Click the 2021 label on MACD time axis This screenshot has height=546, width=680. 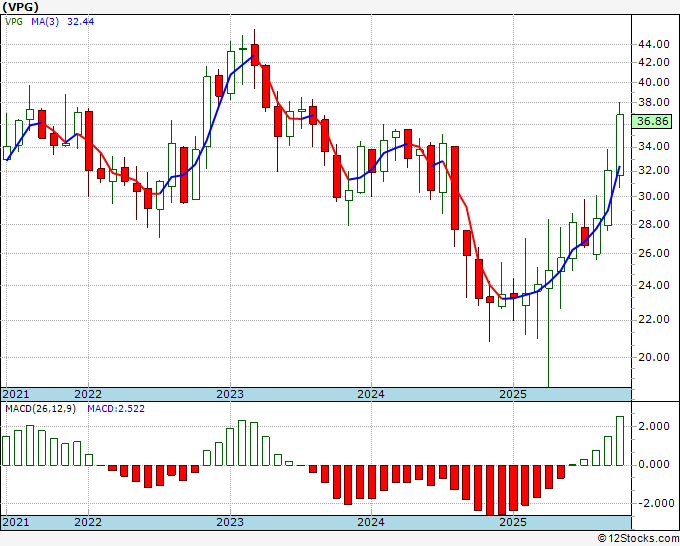16,522
